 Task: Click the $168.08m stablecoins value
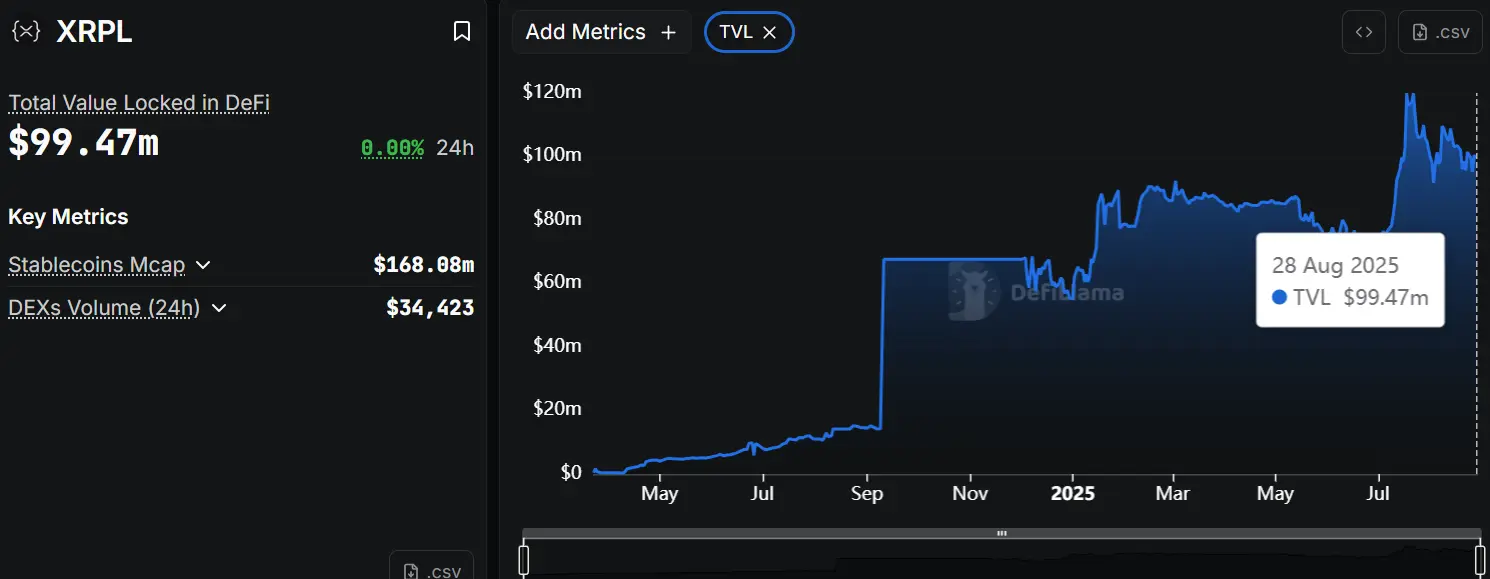(x=424, y=265)
